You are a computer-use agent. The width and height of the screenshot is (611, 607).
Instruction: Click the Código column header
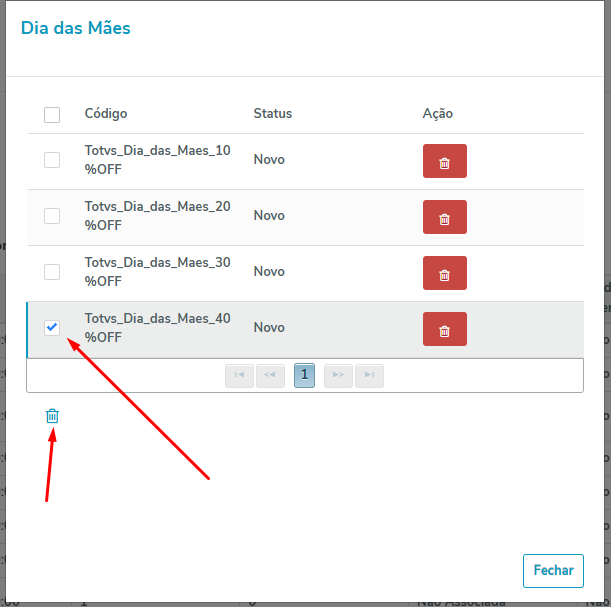106,114
